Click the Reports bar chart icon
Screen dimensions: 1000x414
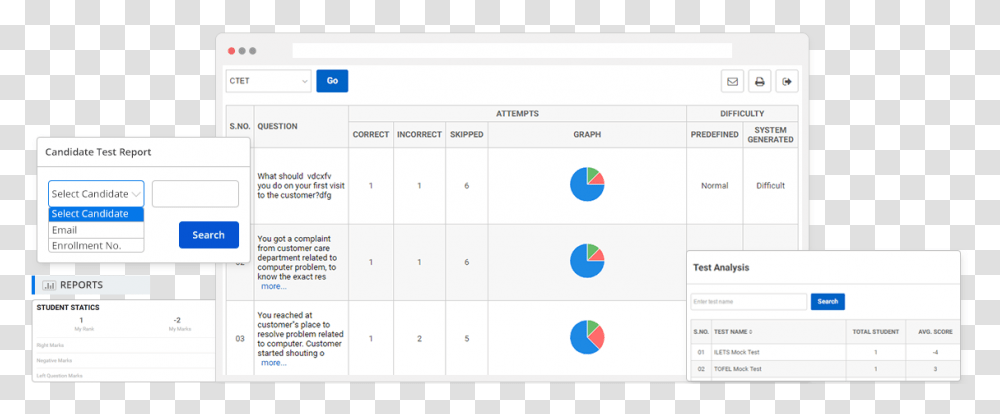[x=49, y=285]
